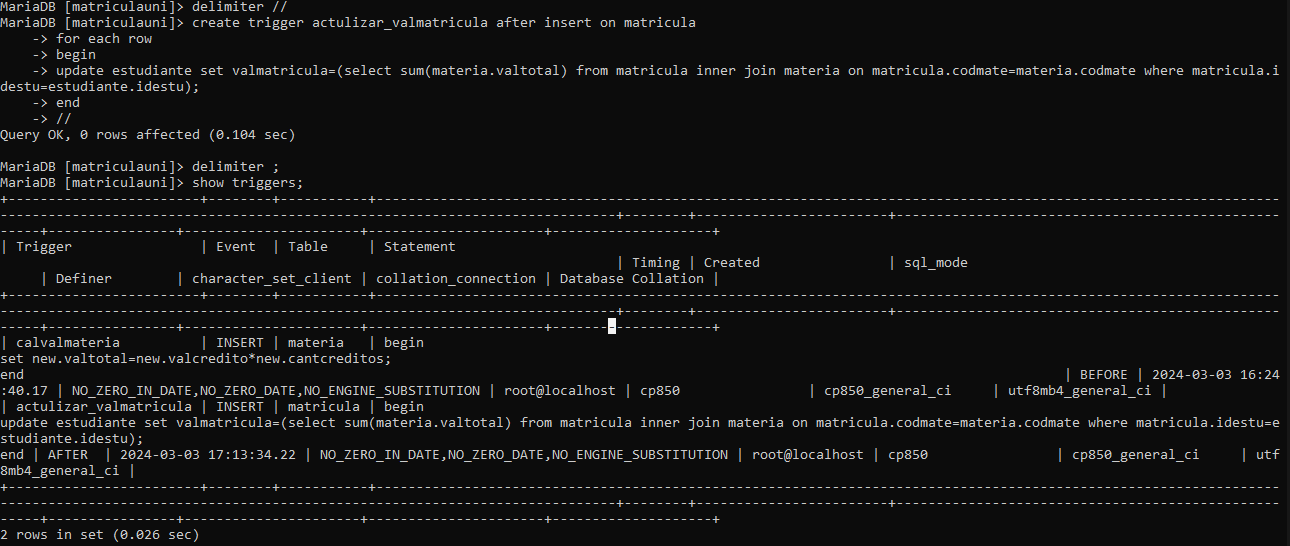This screenshot has width=1290, height=546.
Task: Click the white text cursor block
Action: (612, 327)
